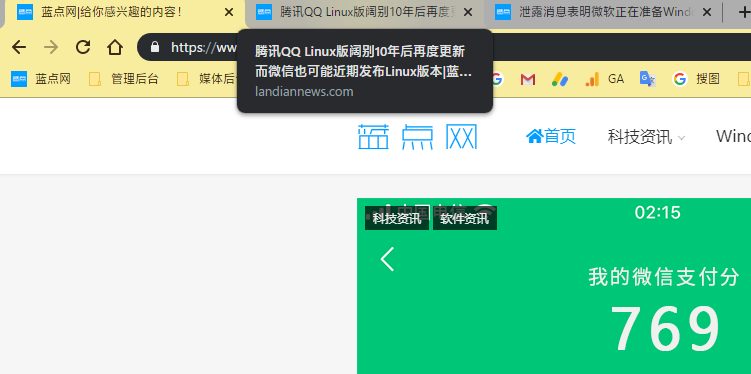Switch to the 腾讯QQ Linux版 tab
Image resolution: width=751 pixels, height=374 pixels.
[x=365, y=12]
